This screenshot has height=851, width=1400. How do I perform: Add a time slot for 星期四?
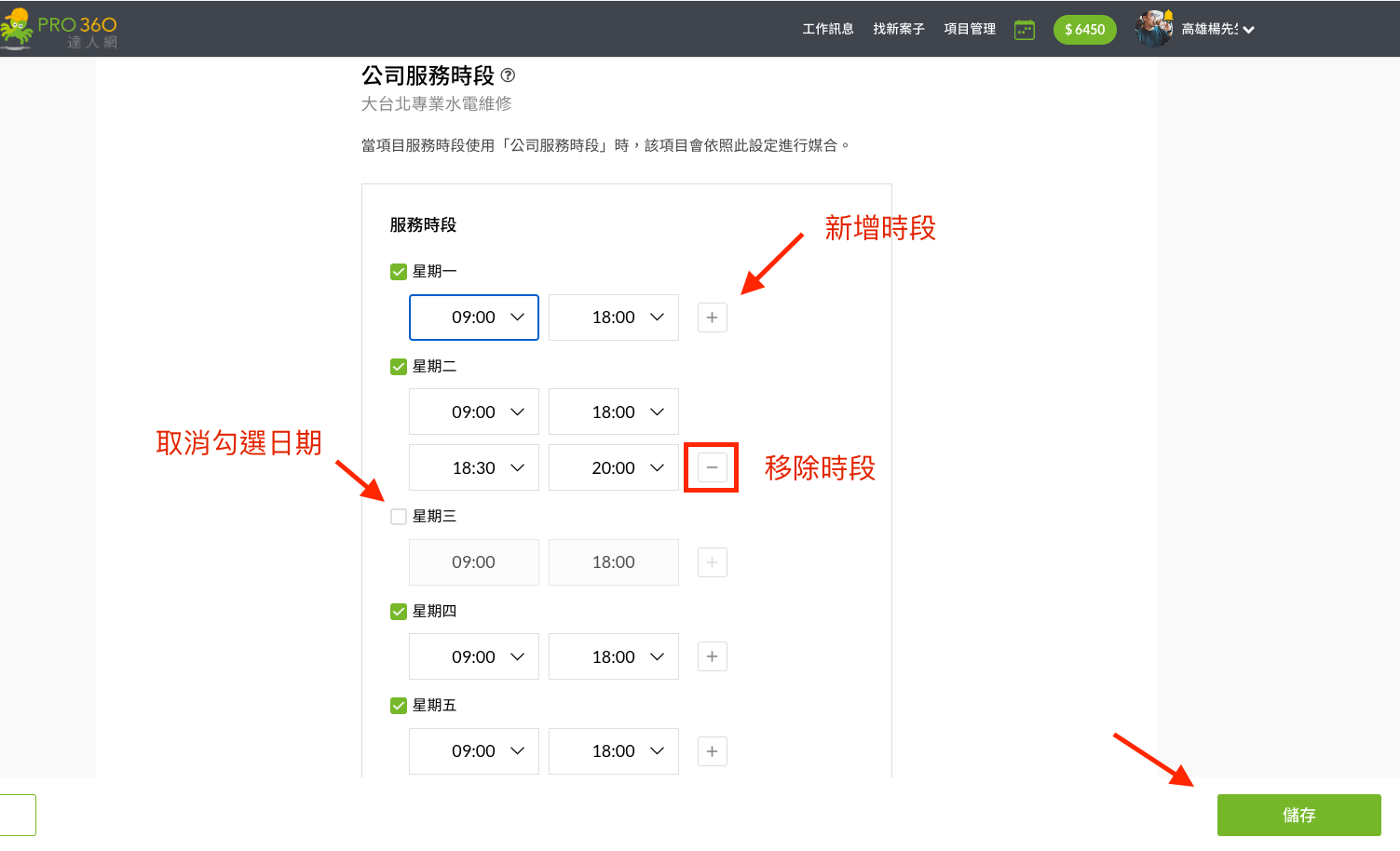click(712, 656)
